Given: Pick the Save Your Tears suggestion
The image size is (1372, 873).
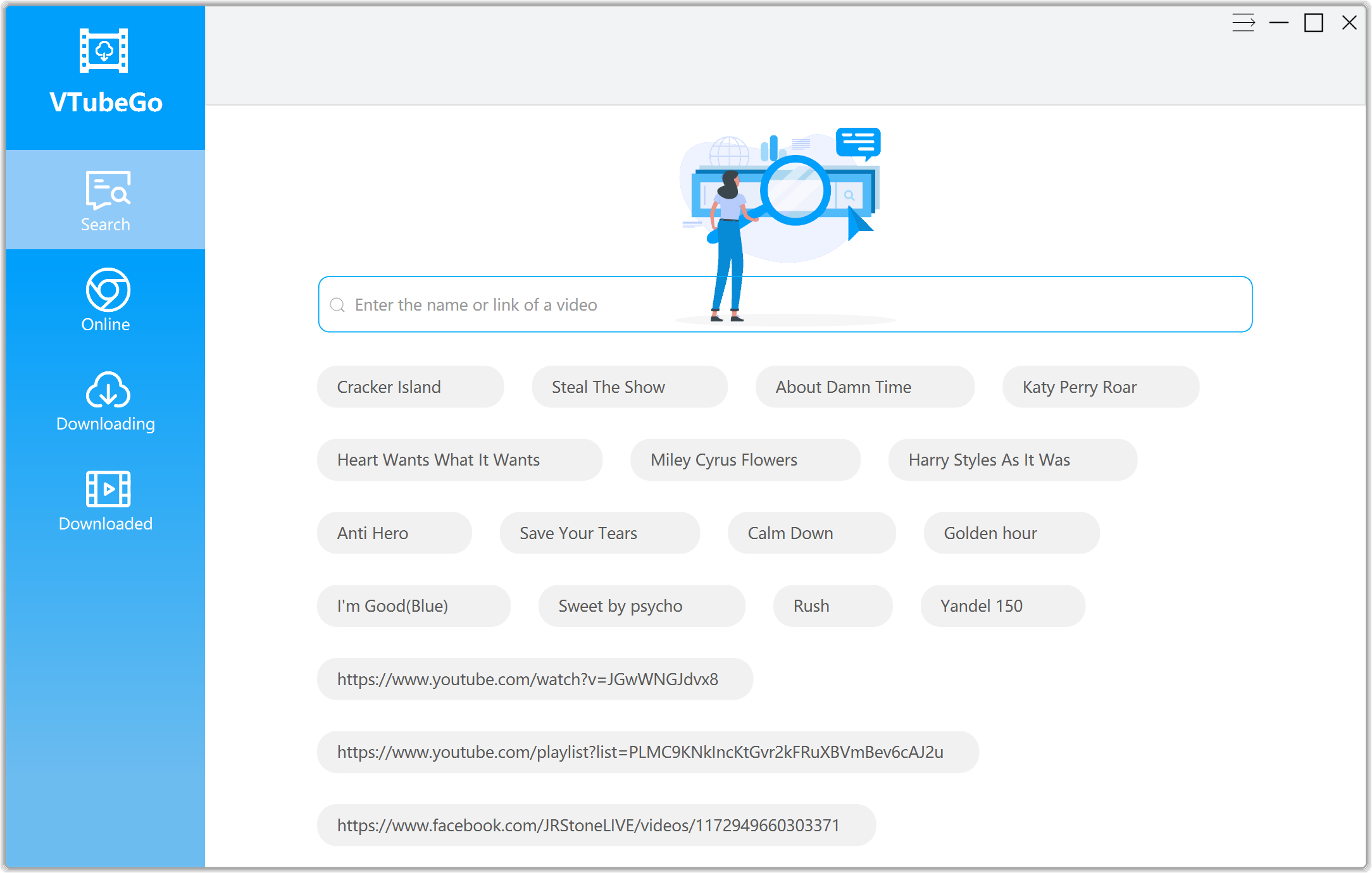Looking at the screenshot, I should [600, 533].
